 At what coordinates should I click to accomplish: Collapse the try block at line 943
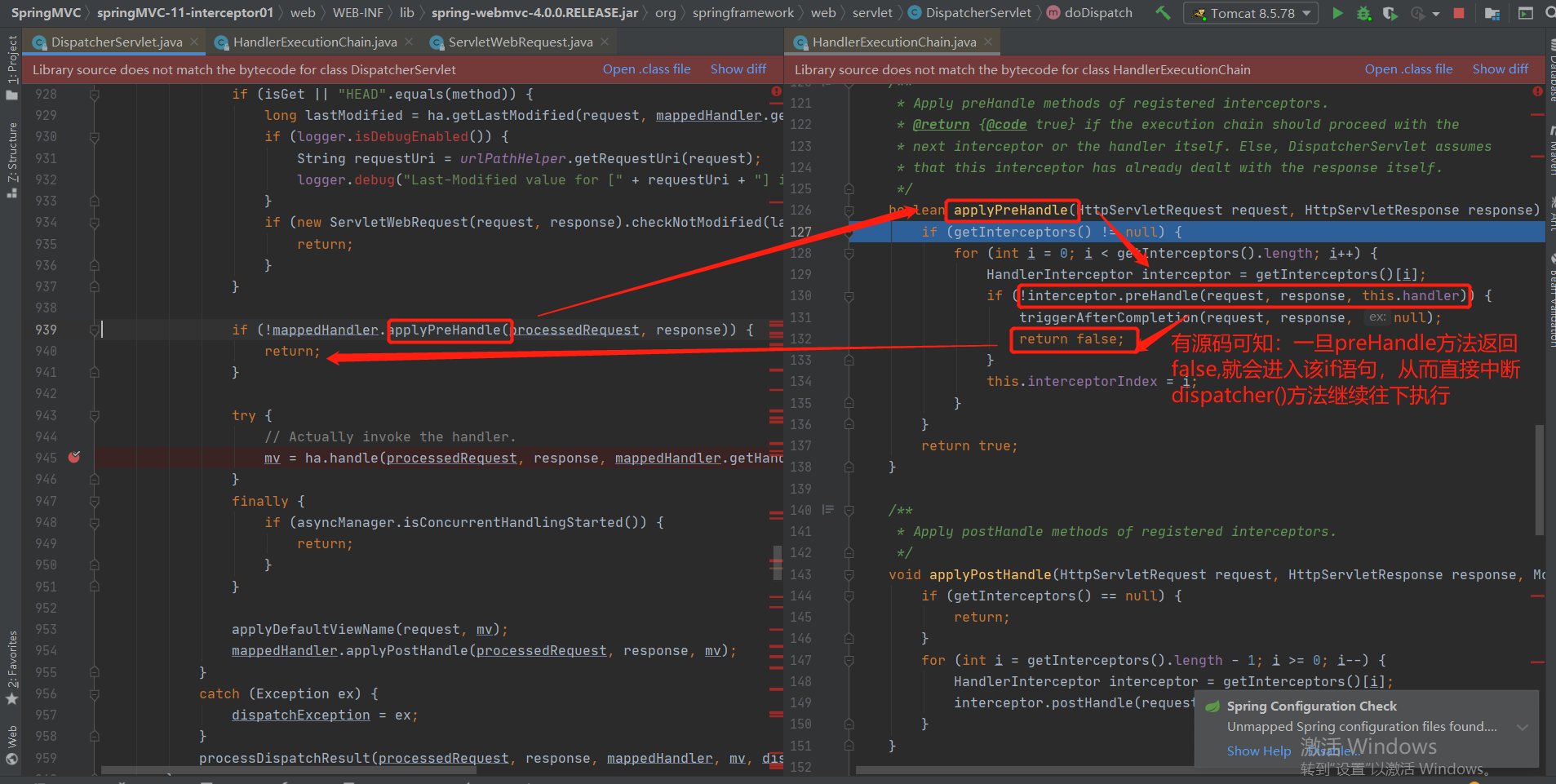(95, 415)
